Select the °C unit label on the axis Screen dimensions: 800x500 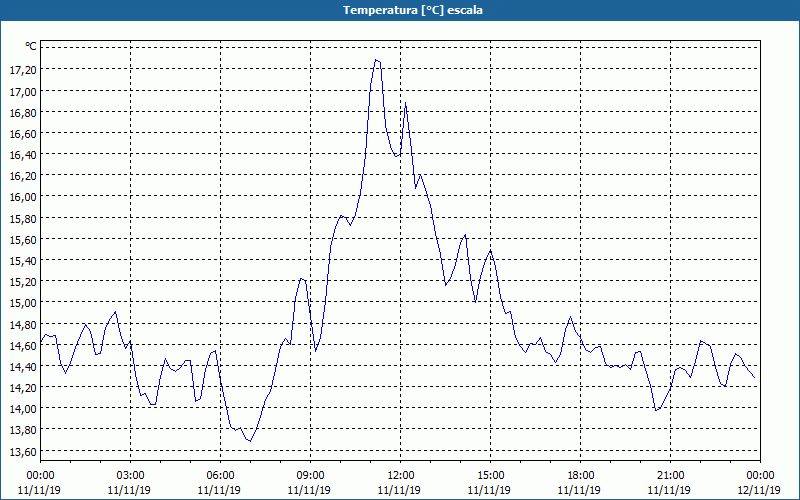pyautogui.click(x=31, y=46)
